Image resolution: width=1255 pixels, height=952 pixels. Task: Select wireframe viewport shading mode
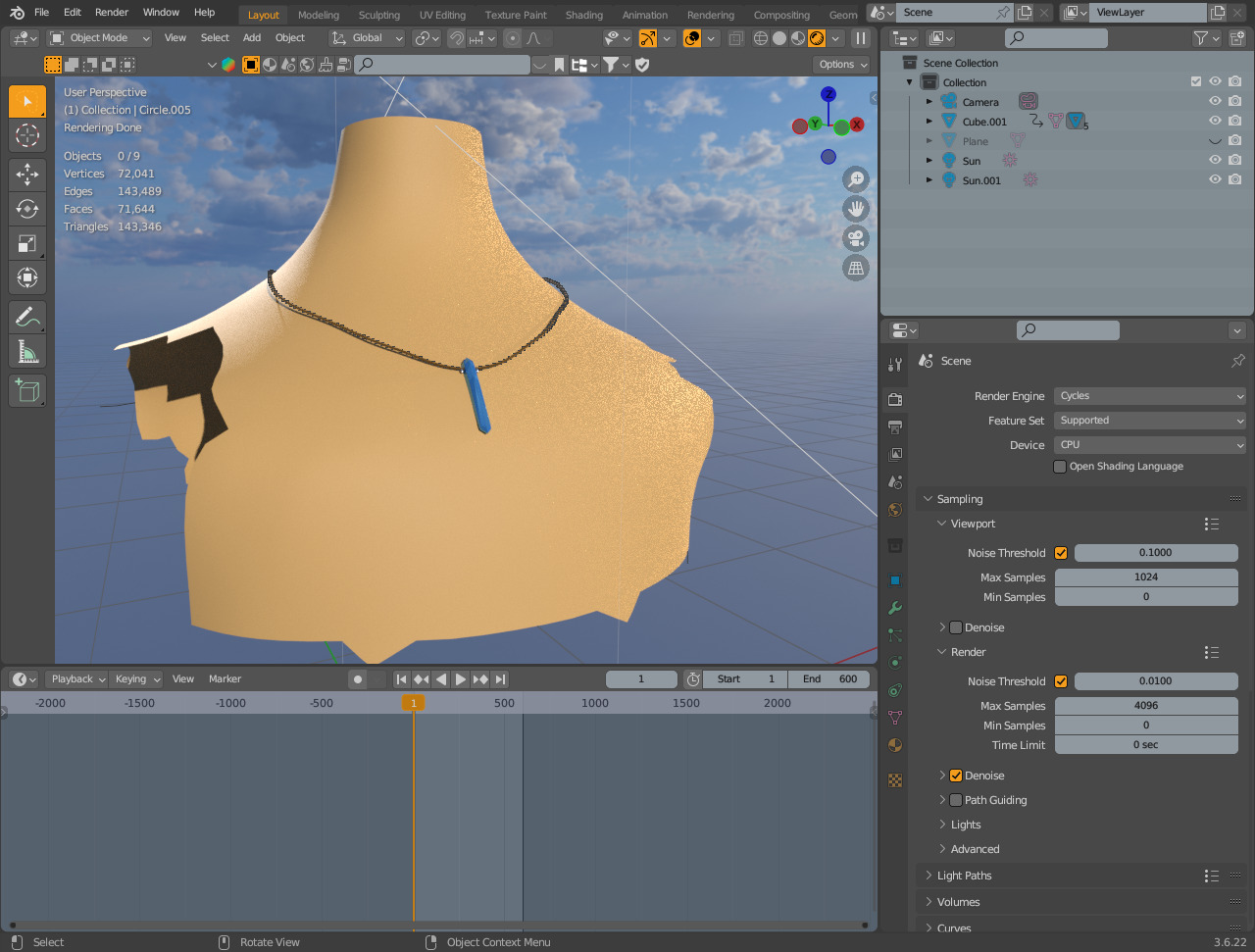coord(761,38)
